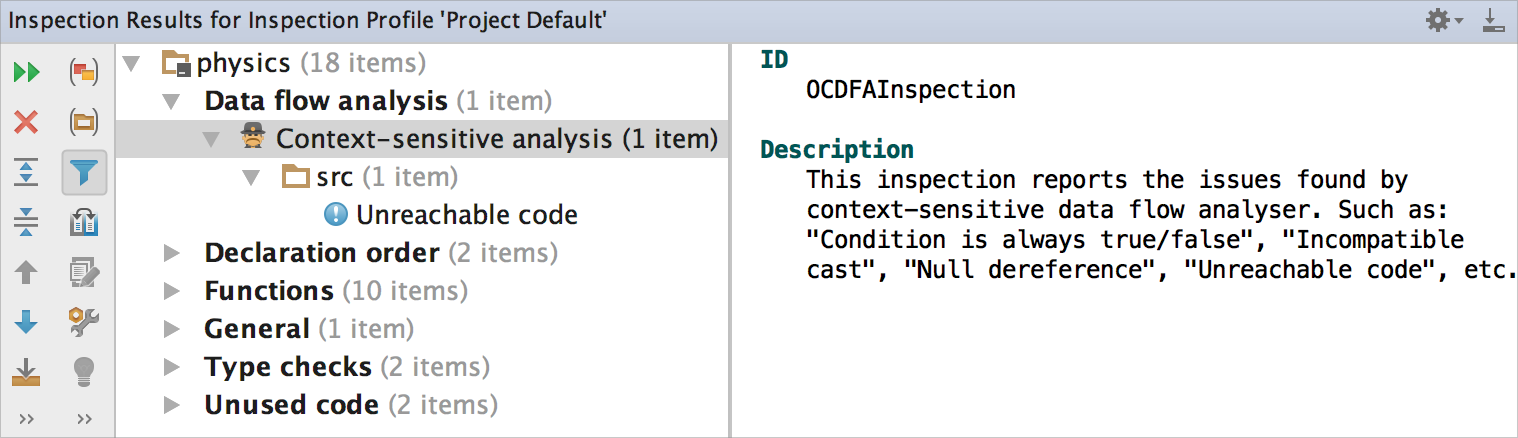
Task: Click the light bulb quick-fix icon
Action: coord(84,373)
